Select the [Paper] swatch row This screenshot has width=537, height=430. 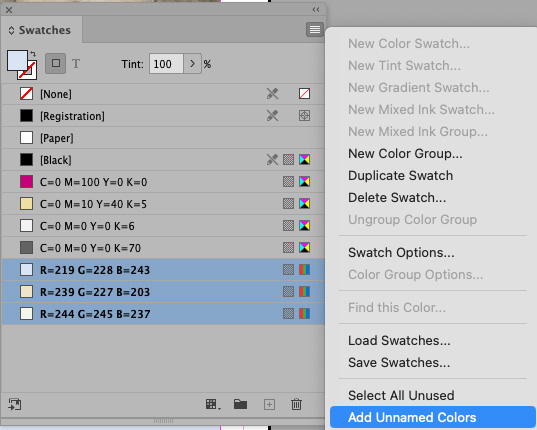coord(163,138)
